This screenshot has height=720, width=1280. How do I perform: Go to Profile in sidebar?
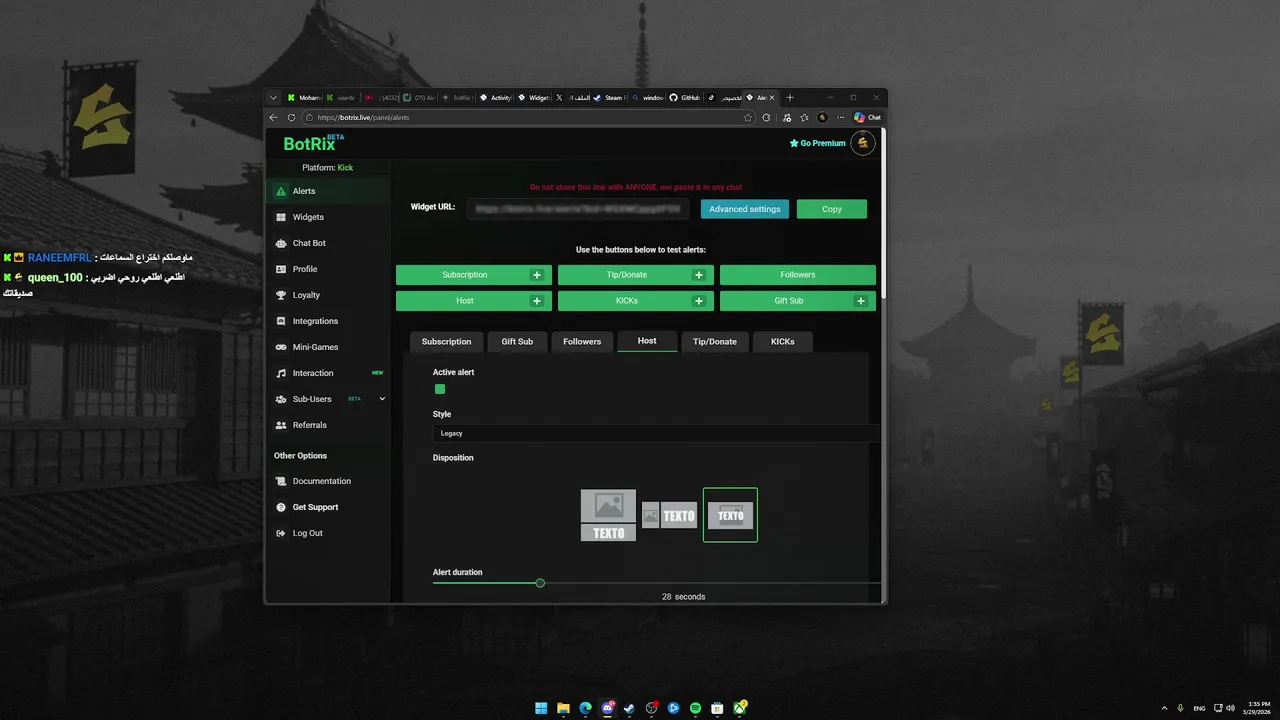(x=328, y=269)
